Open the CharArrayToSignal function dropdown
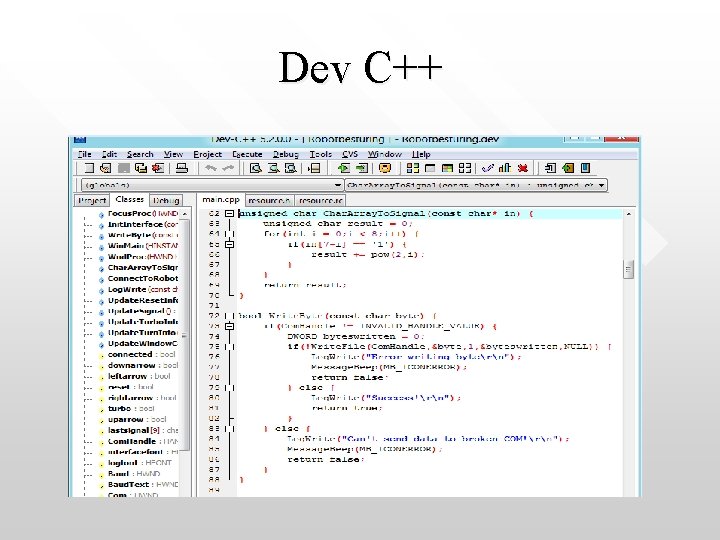Screen dimensions: 720x540 coord(476,185)
